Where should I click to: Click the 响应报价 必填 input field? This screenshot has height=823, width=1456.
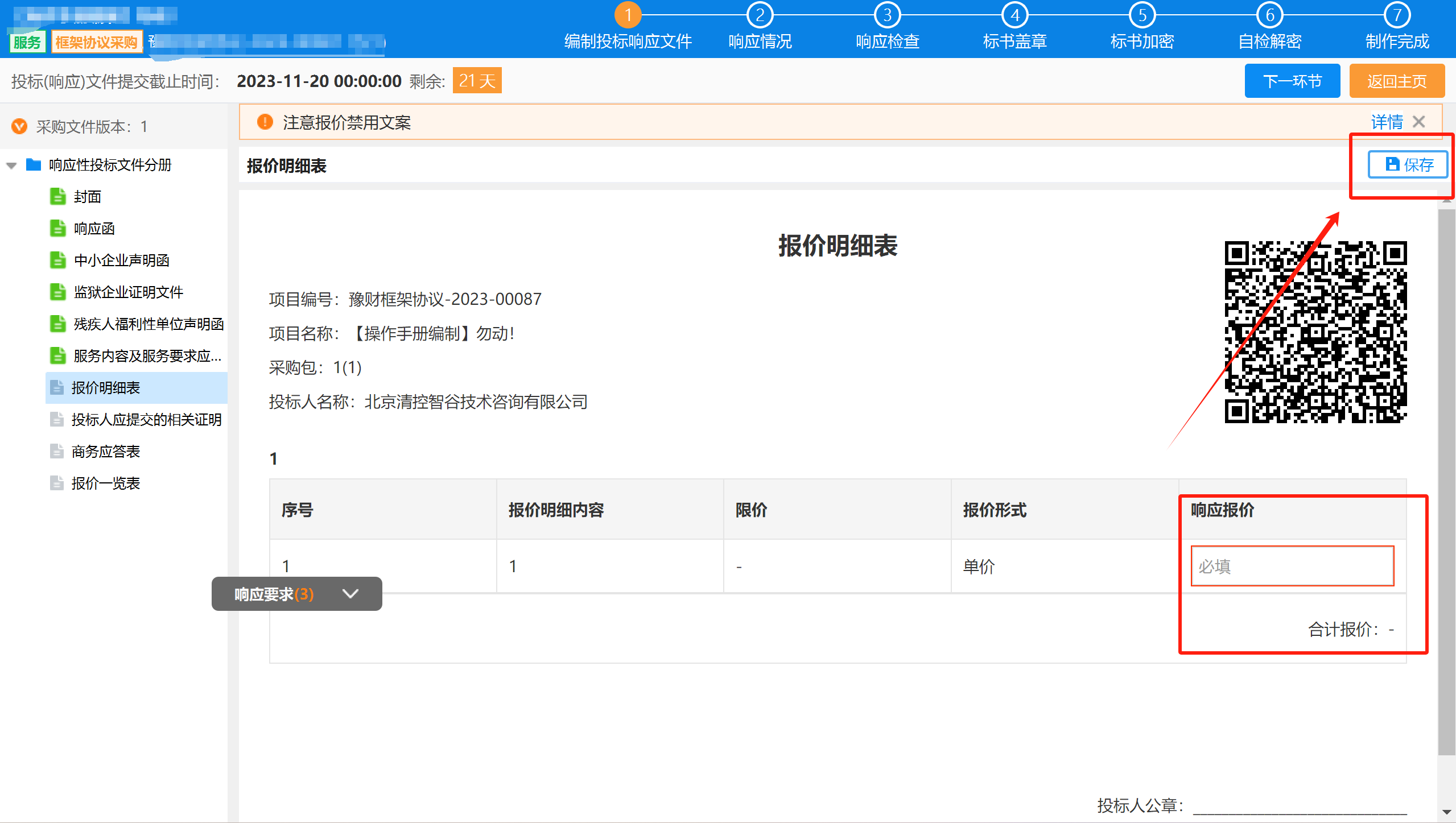click(1292, 566)
